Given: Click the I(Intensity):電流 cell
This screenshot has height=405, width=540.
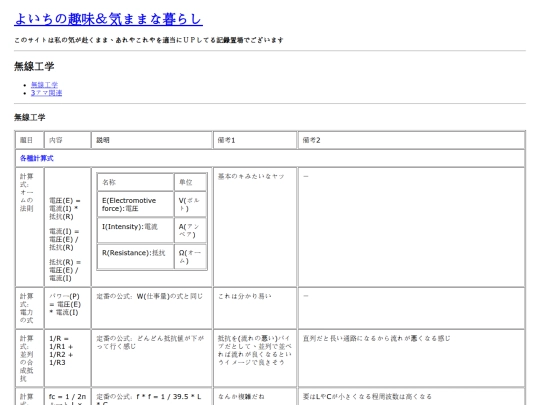Looking at the screenshot, I should pos(135,230).
